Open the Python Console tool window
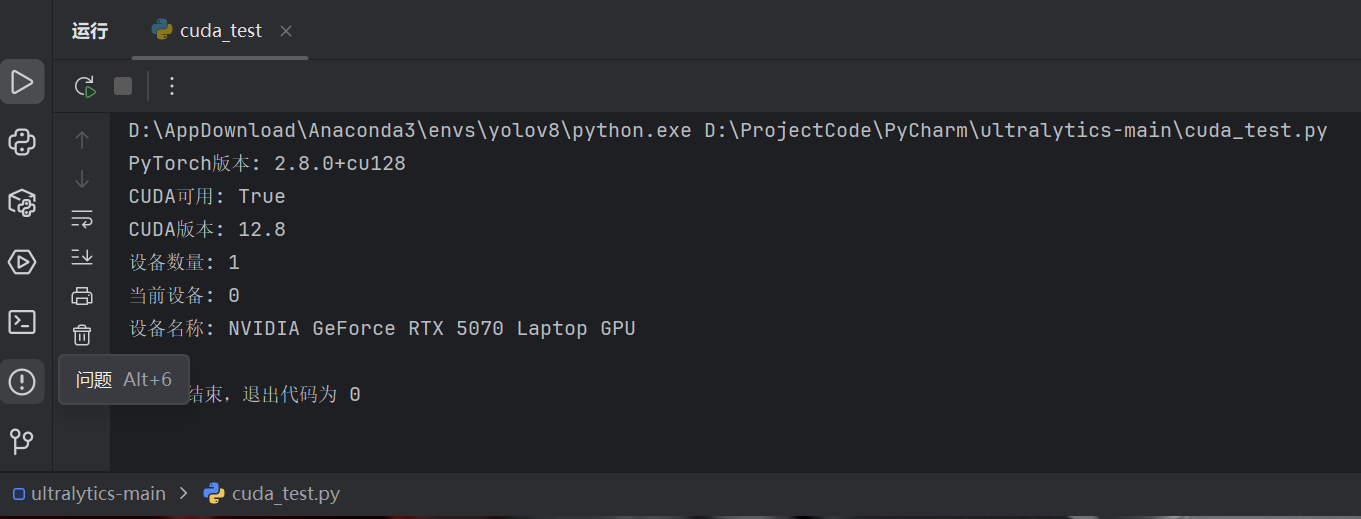The width and height of the screenshot is (1361, 519). pyautogui.click(x=22, y=142)
